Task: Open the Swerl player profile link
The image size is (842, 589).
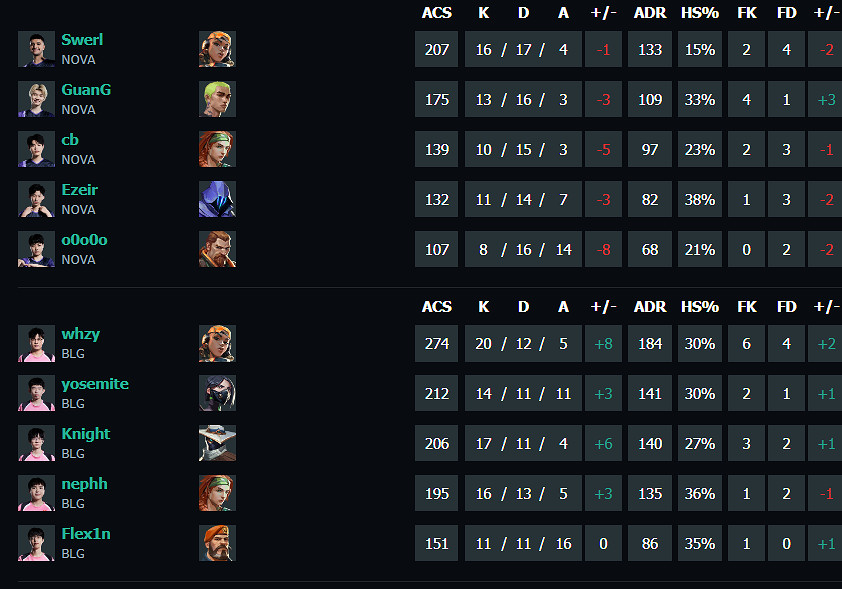Action: point(82,40)
